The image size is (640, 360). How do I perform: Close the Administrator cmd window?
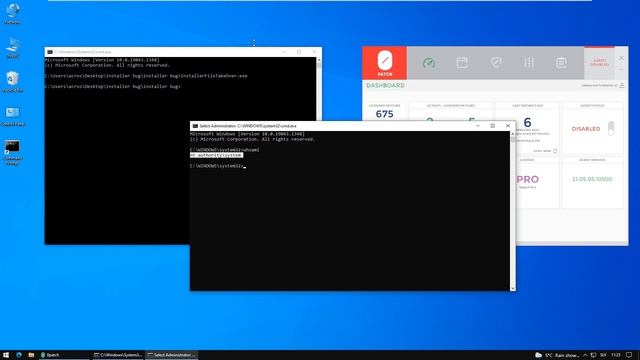tap(508, 126)
